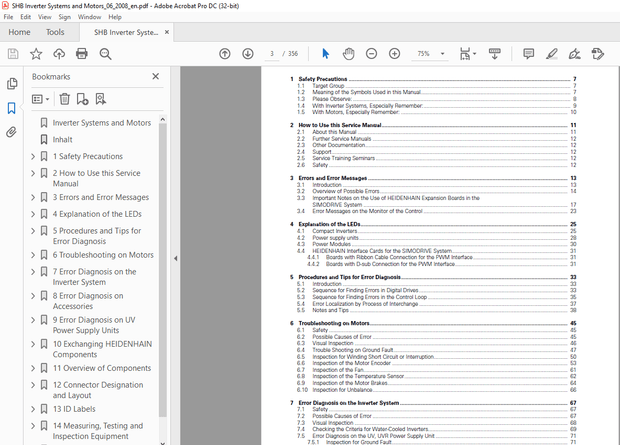Close the Bookmarks panel
The image size is (620, 445).
coord(156,76)
